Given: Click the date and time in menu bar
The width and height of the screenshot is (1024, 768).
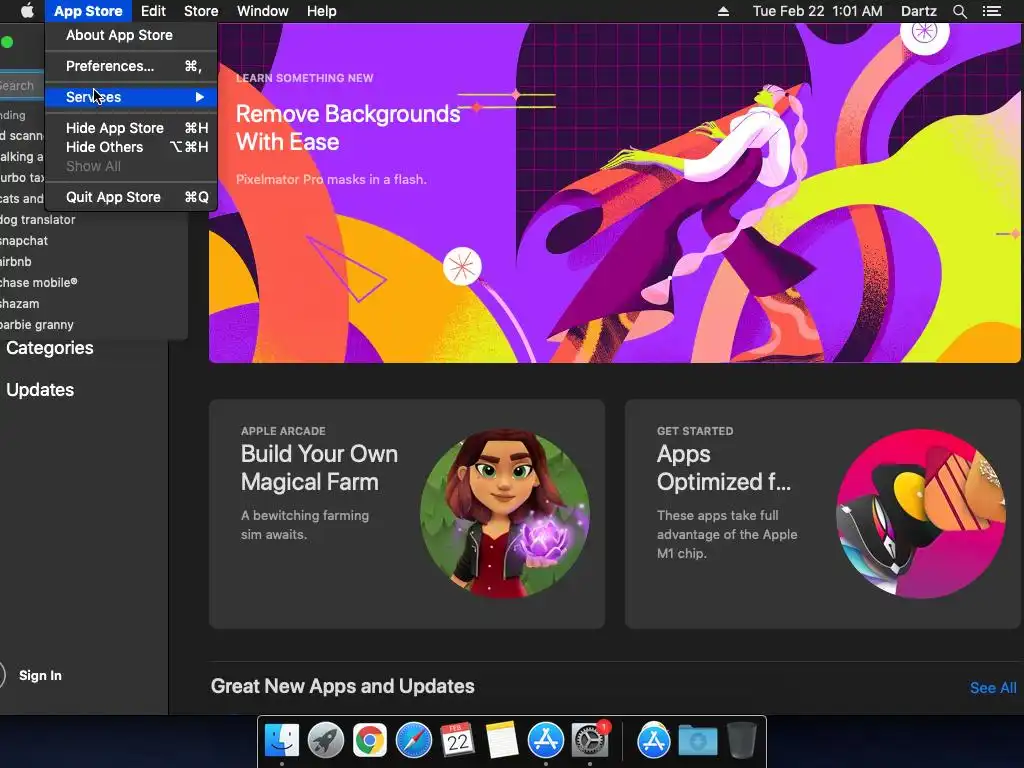Looking at the screenshot, I should (817, 11).
